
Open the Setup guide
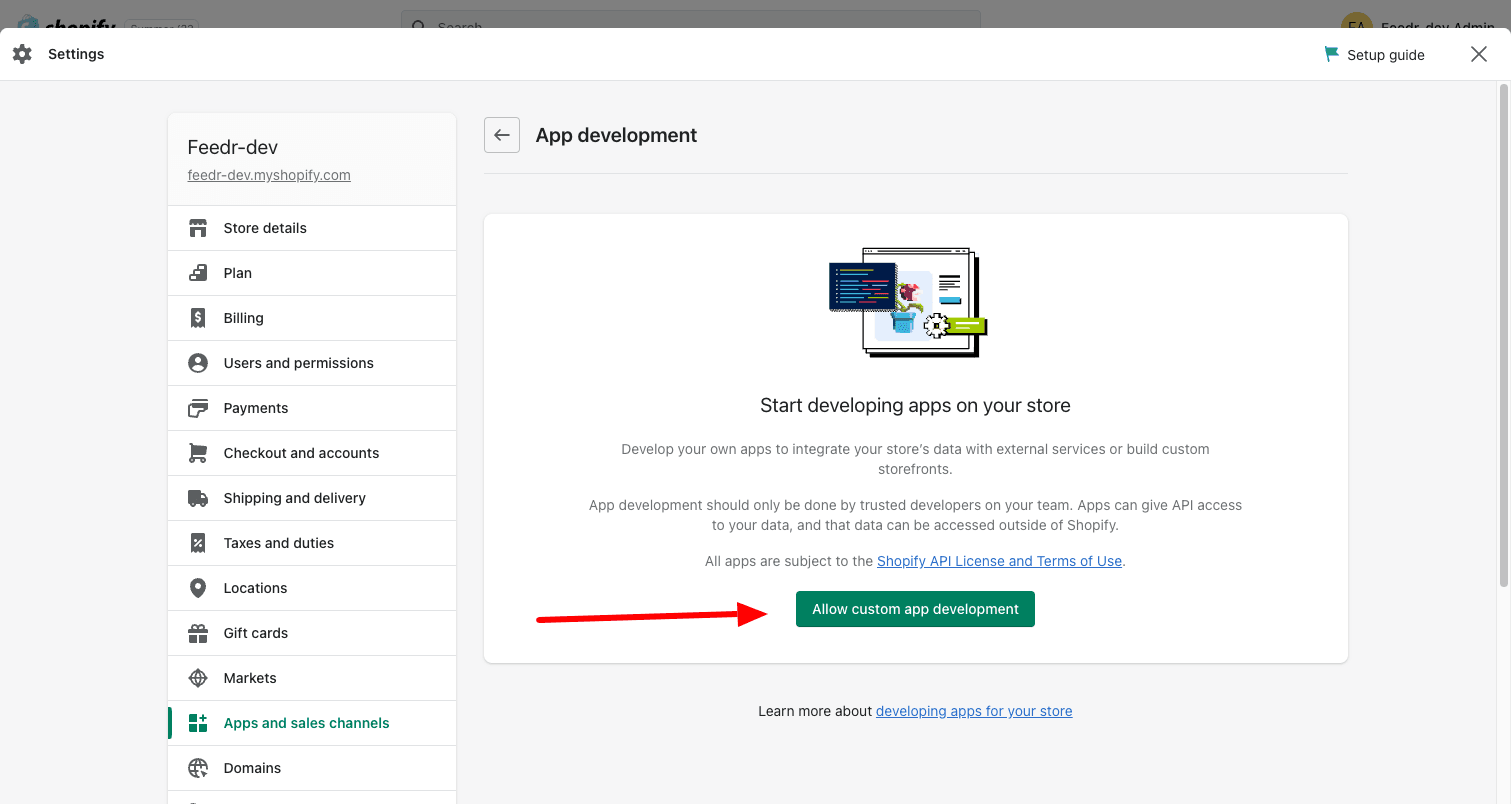coord(1374,55)
